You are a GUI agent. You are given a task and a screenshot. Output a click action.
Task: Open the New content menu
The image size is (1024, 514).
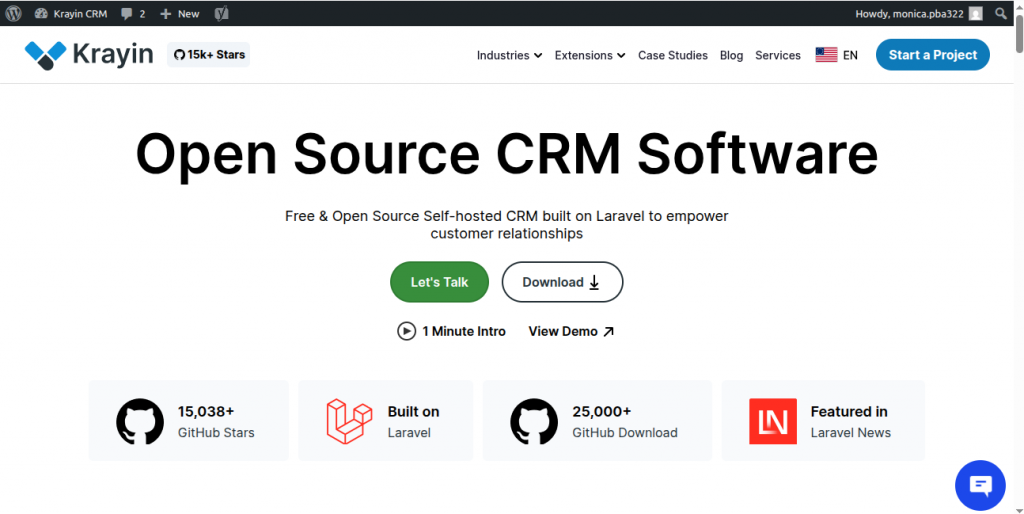tap(180, 14)
